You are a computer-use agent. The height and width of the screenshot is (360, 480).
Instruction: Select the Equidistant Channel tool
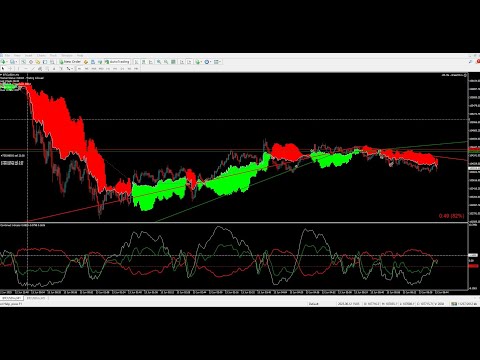coord(40,68)
